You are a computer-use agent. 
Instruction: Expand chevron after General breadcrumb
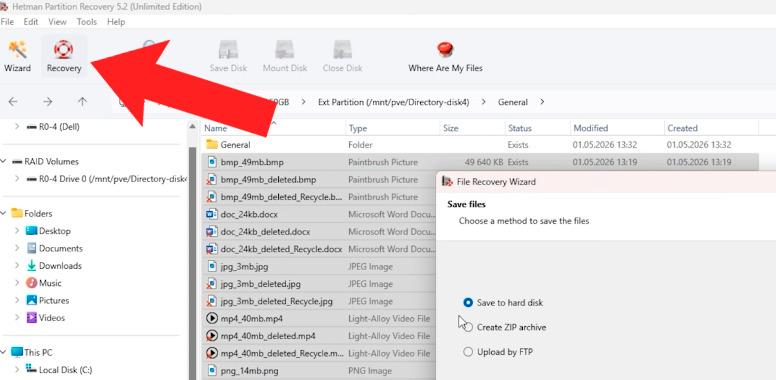coord(542,102)
